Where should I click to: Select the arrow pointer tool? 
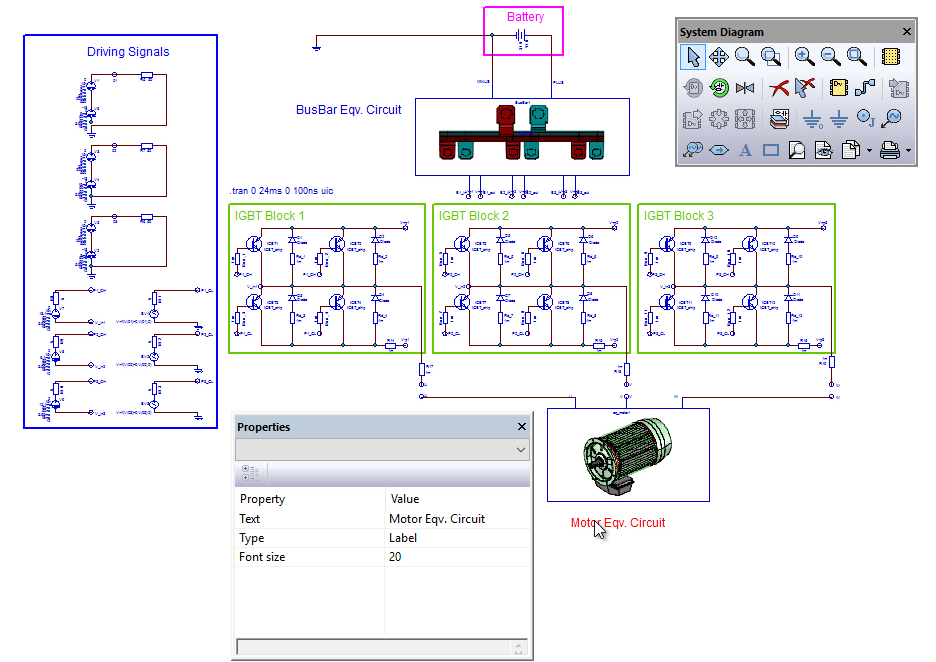694,57
